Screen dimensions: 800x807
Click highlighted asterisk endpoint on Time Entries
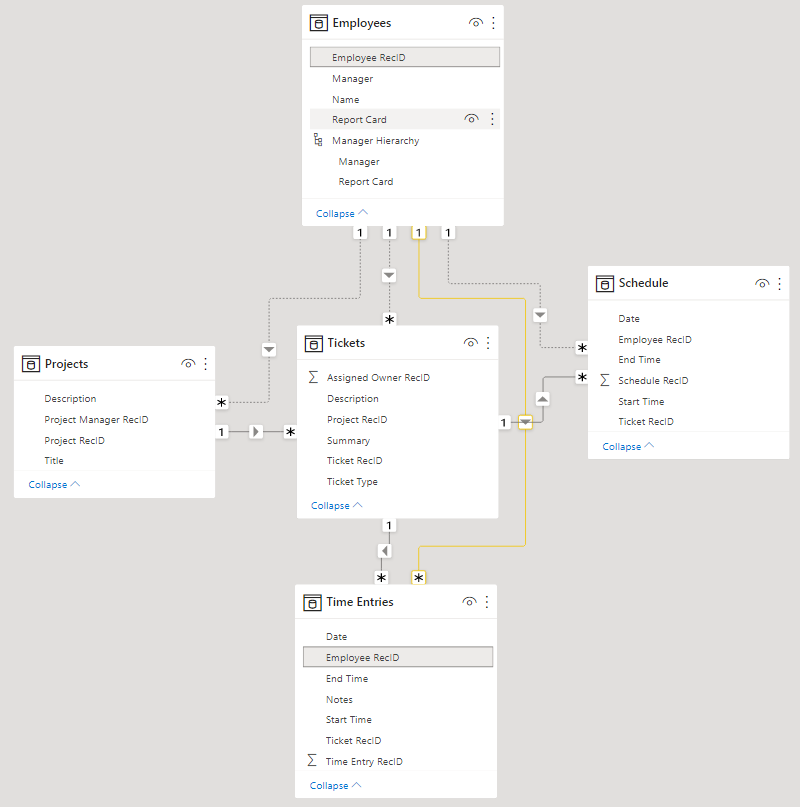[419, 577]
